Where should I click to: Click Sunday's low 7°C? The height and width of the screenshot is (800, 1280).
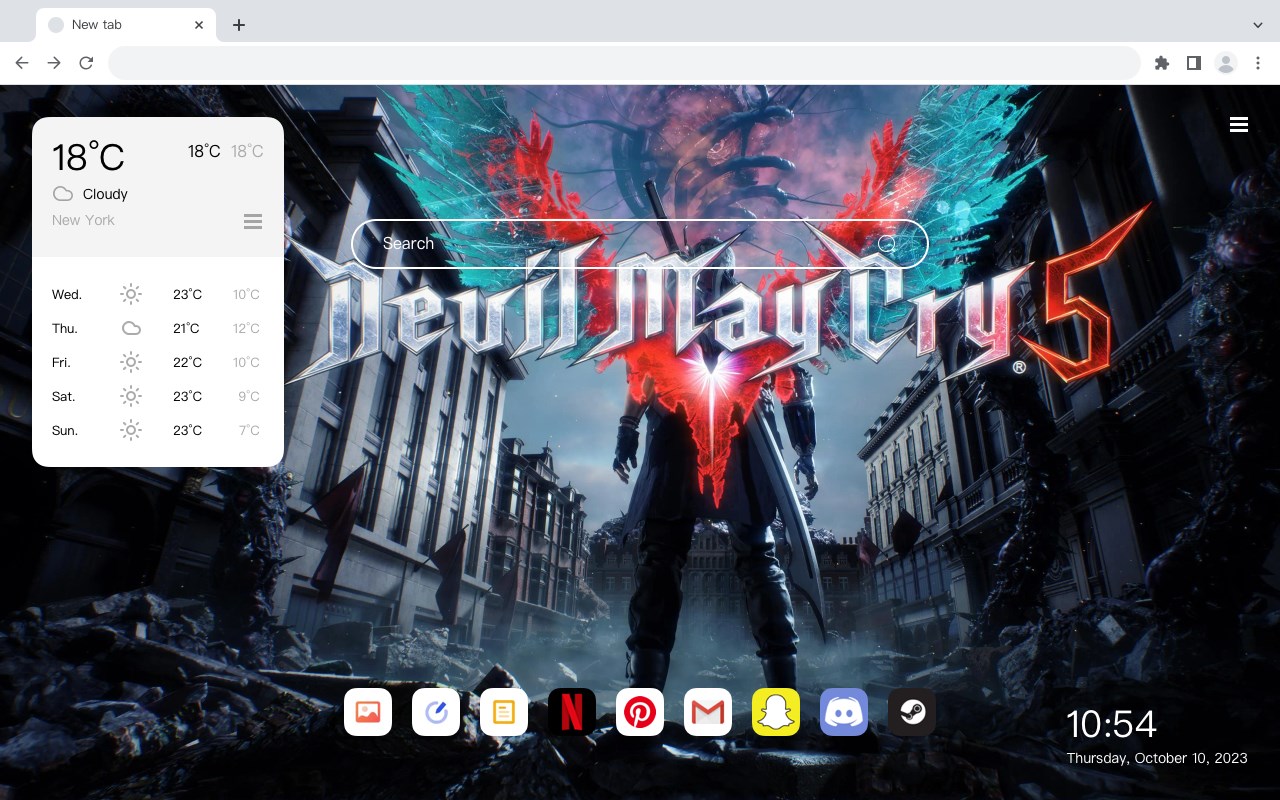tap(249, 430)
